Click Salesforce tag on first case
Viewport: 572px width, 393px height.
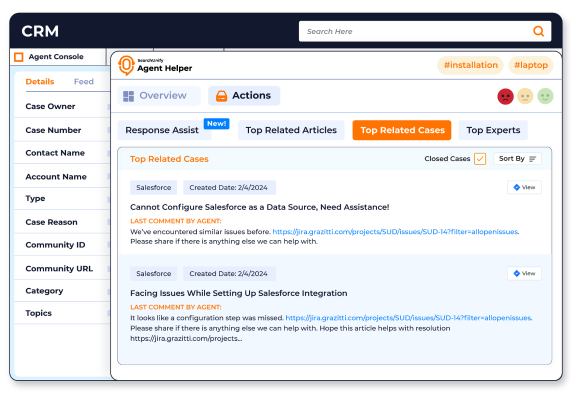pyautogui.click(x=154, y=188)
